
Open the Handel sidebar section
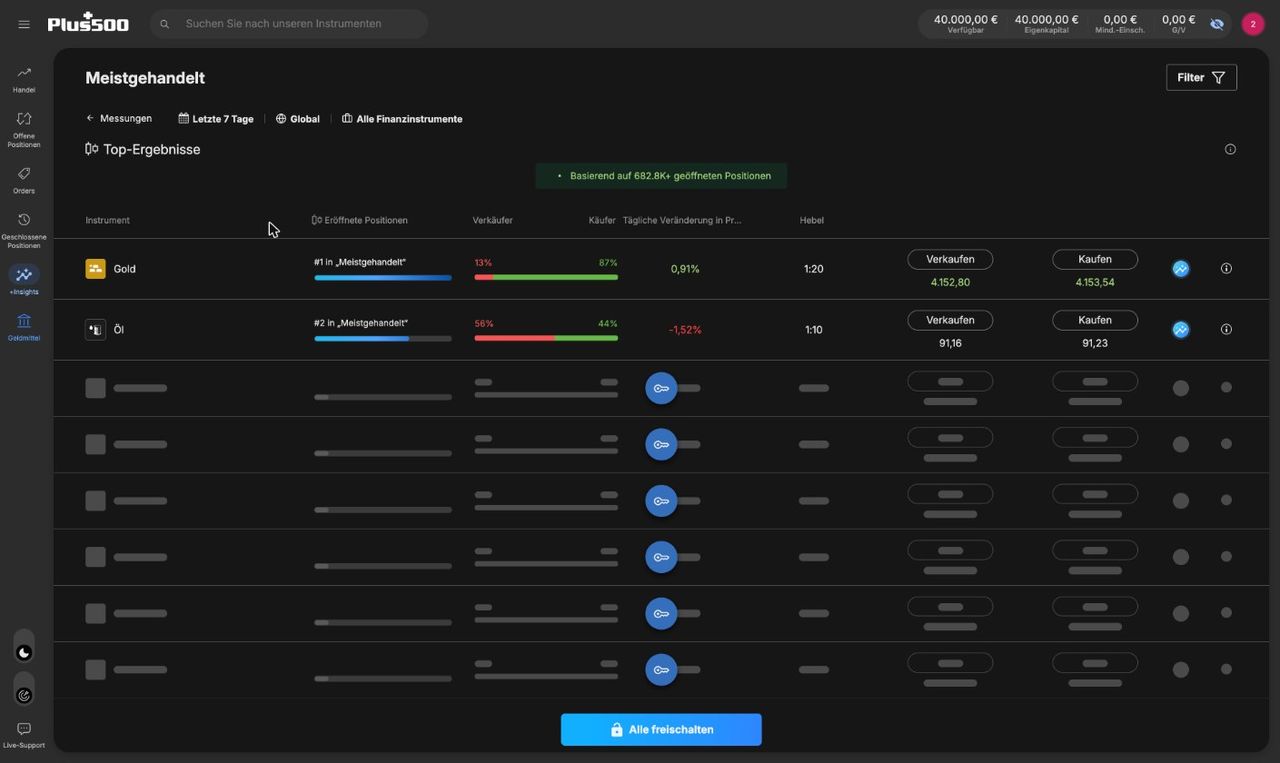(24, 80)
